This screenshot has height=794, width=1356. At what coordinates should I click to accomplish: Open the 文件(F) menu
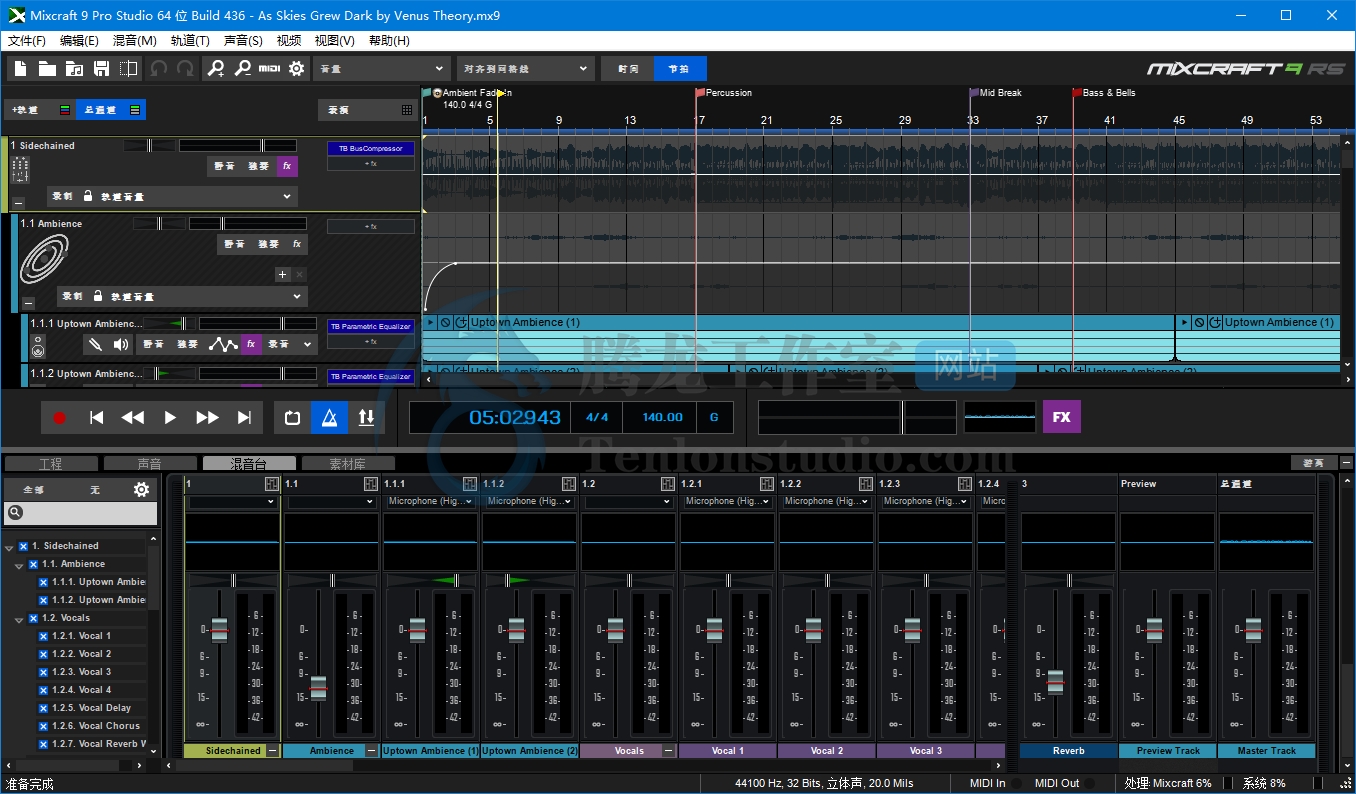(27, 41)
